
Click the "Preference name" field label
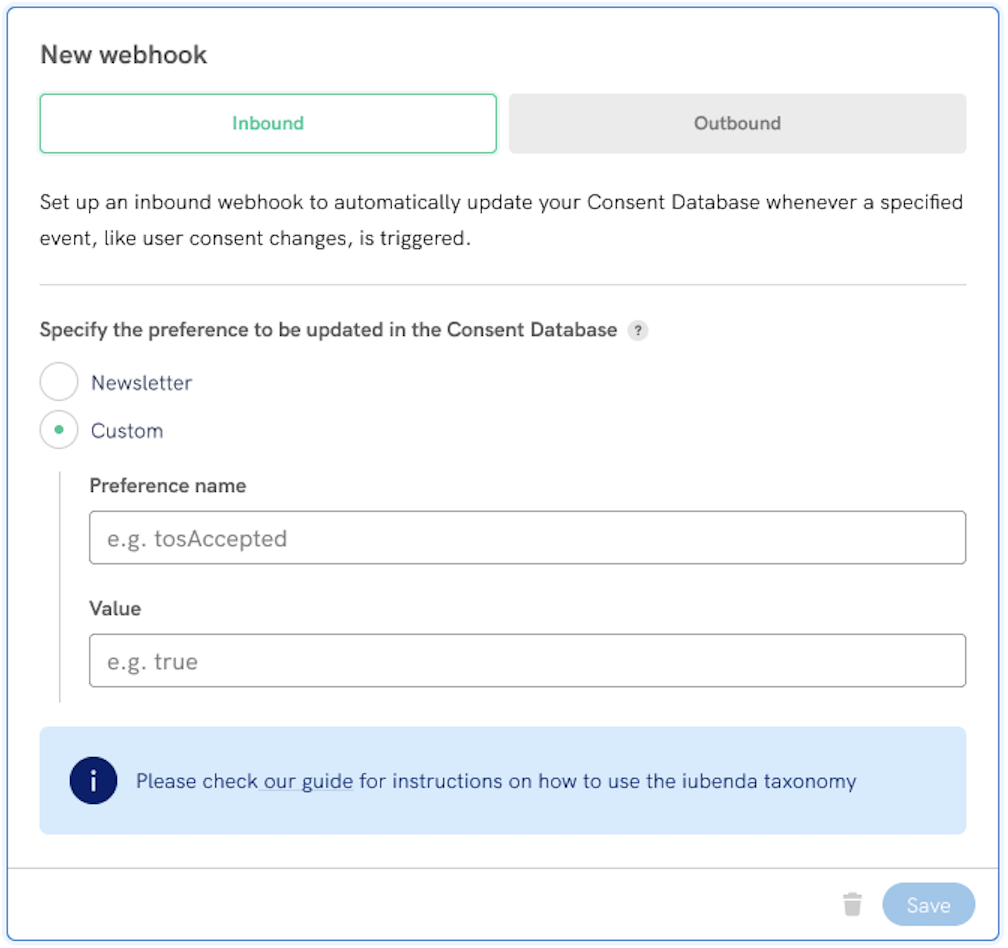(168, 486)
